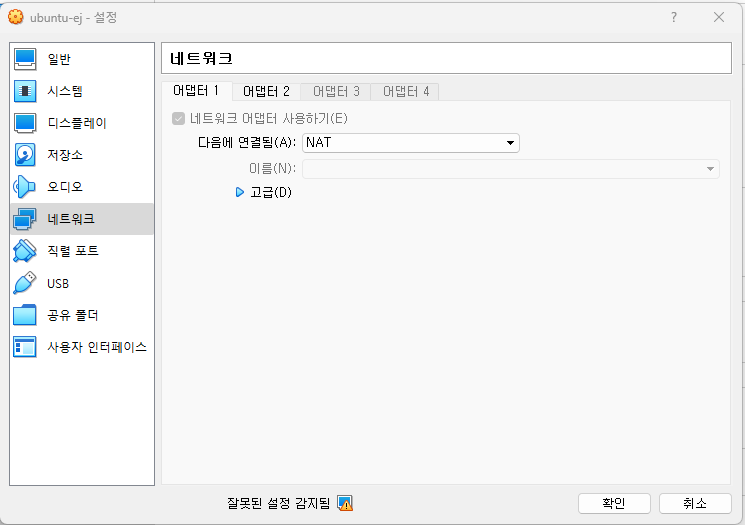Click 네트워크 label in sidebar
Image resolution: width=745 pixels, height=525 pixels.
(x=71, y=219)
